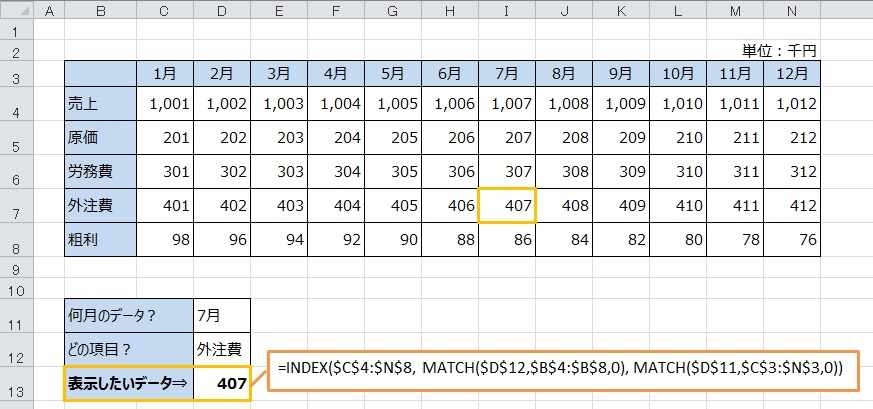The image size is (873, 409).
Task: Click the sales value 1,012 for December
Action: (x=792, y=104)
